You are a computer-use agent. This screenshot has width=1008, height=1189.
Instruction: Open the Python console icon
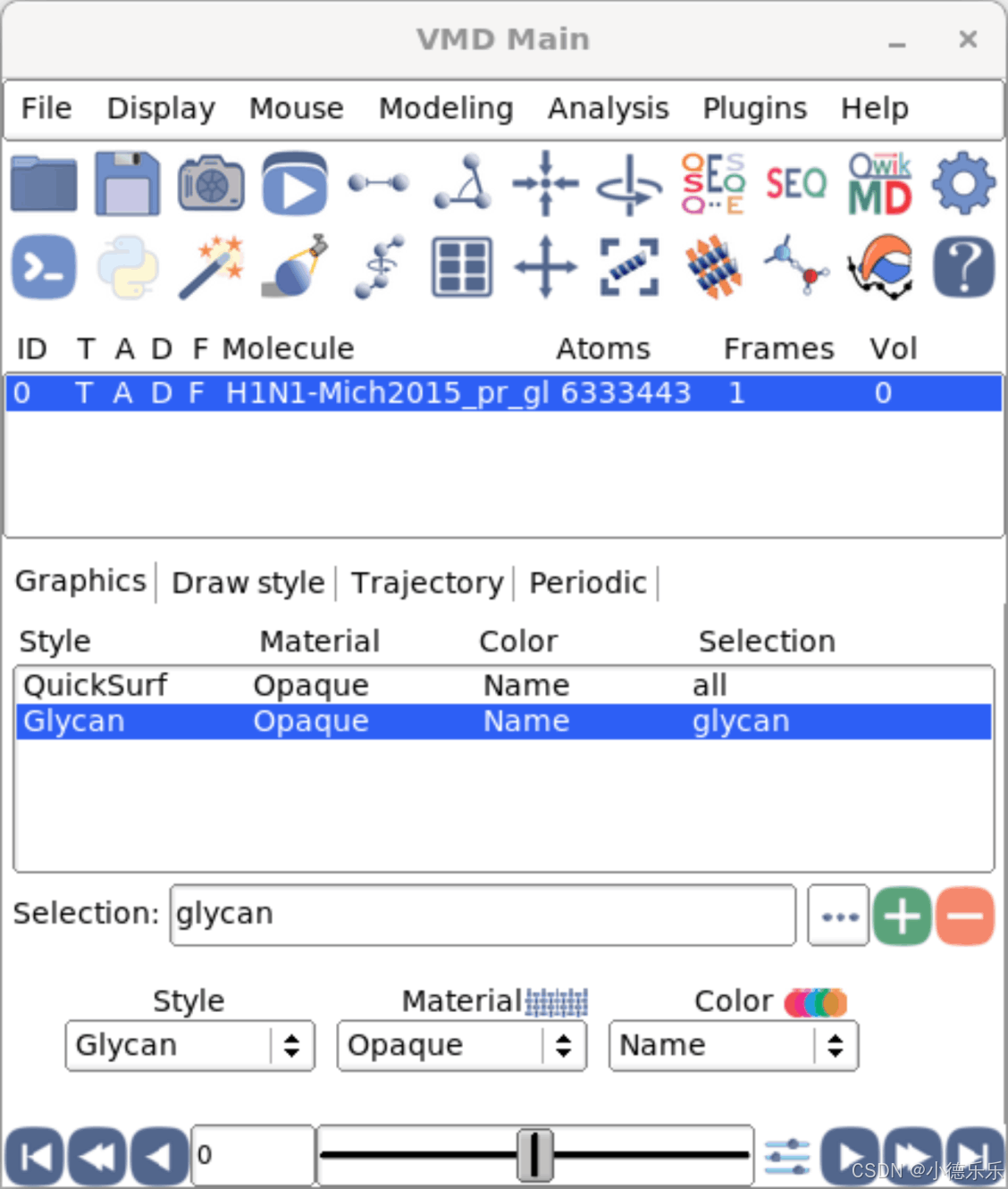point(127,267)
